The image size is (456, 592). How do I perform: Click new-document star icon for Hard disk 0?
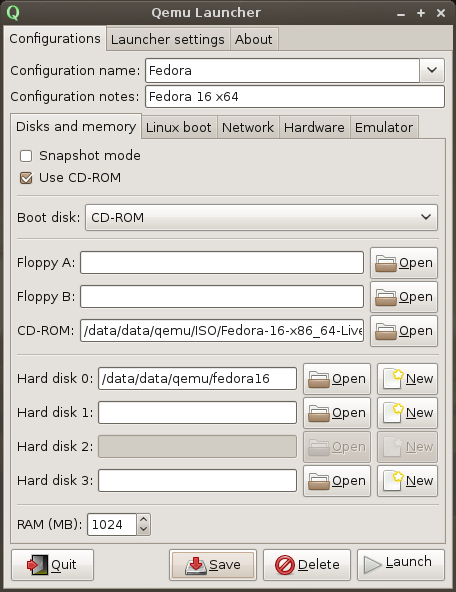393,379
